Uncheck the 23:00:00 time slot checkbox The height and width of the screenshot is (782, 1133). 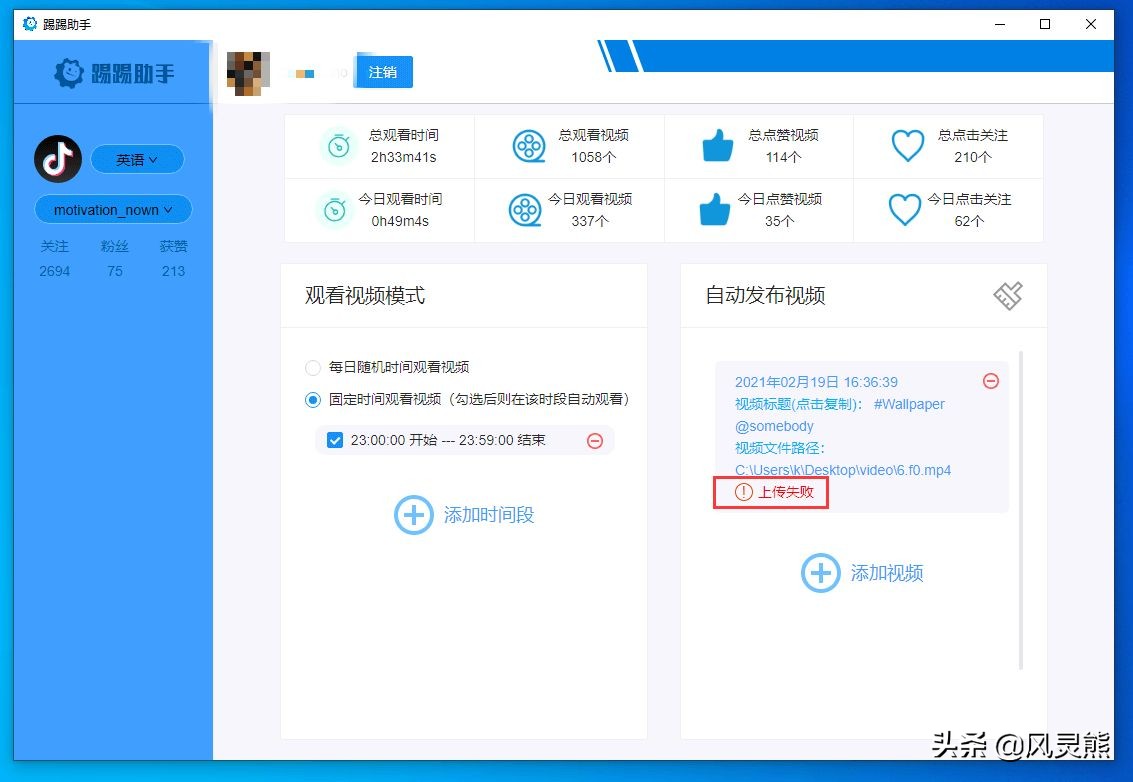(335, 440)
